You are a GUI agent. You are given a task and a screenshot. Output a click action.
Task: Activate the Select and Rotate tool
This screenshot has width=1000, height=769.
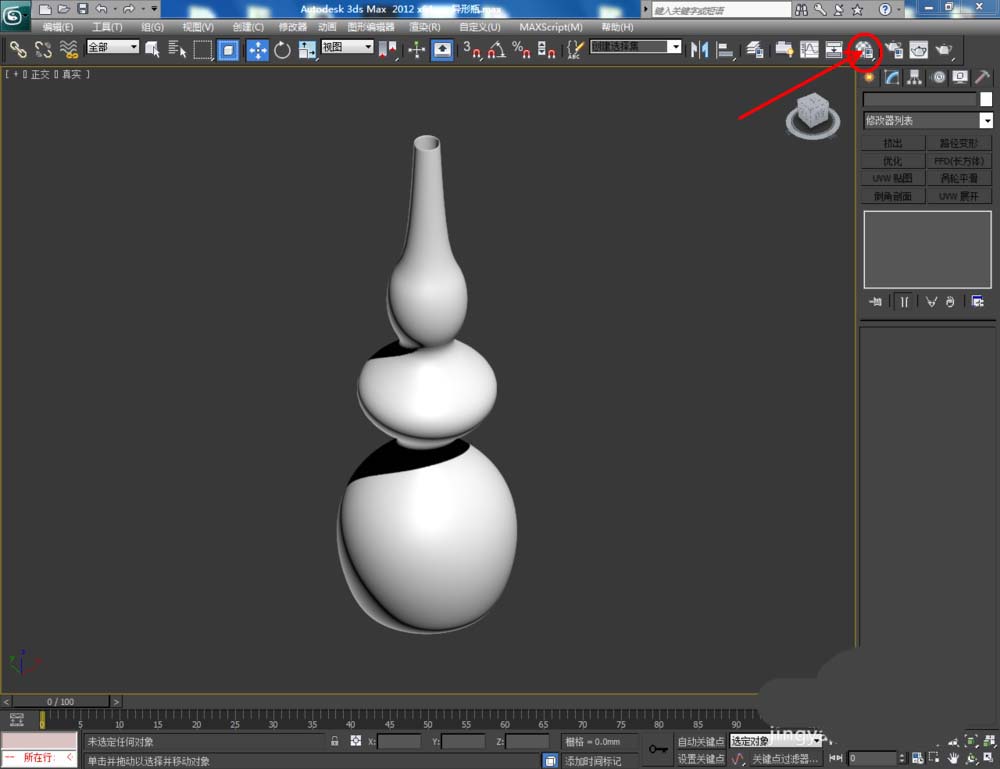point(282,50)
